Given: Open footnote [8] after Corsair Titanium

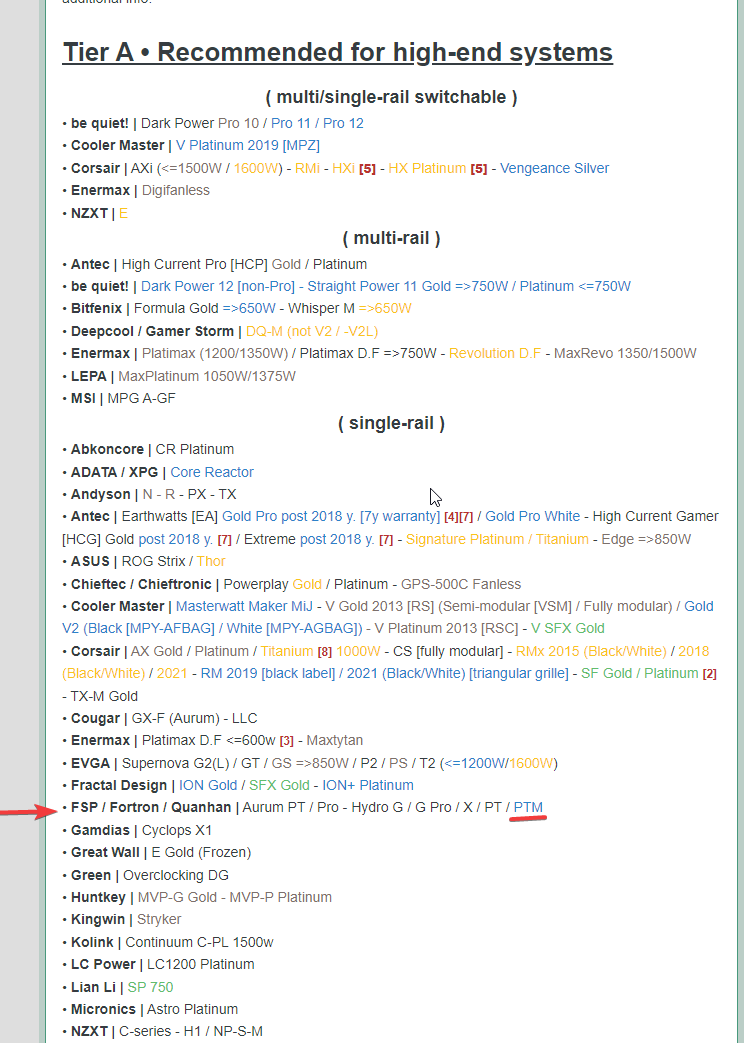Looking at the screenshot, I should pos(325,652).
